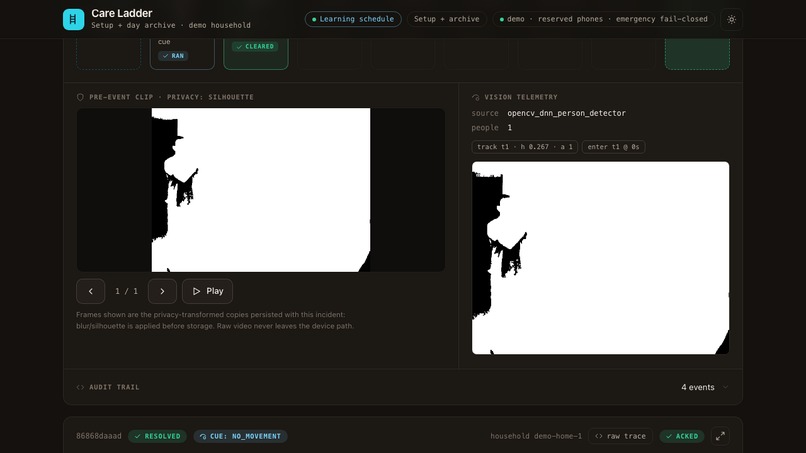806x453 pixels.
Task: Click the Vision Telemetry header icon
Action: [475, 97]
